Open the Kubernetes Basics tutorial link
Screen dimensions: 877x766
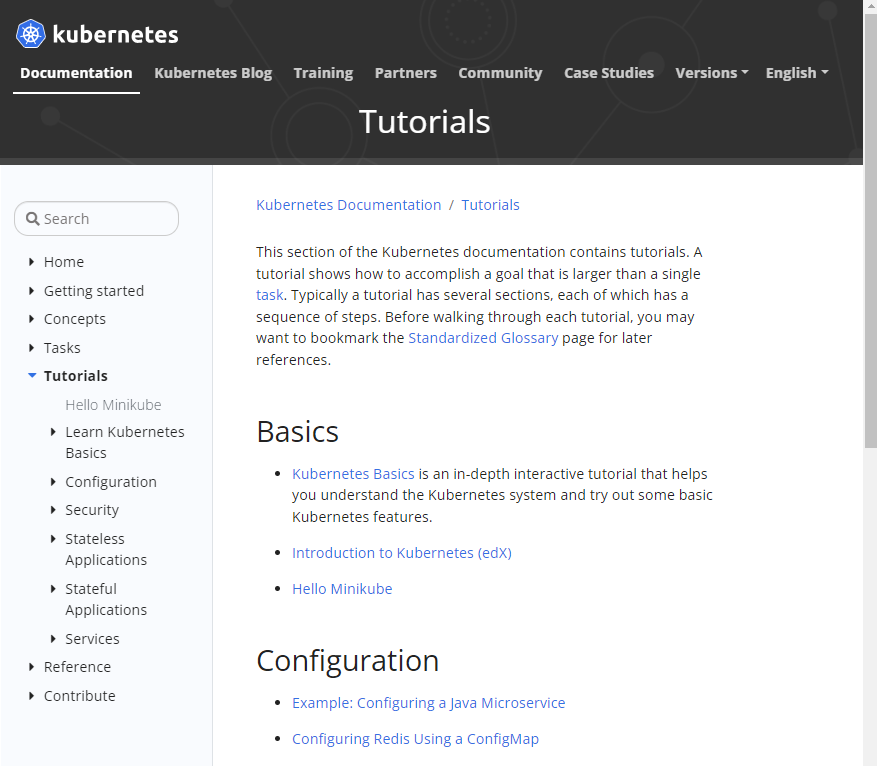click(x=353, y=474)
